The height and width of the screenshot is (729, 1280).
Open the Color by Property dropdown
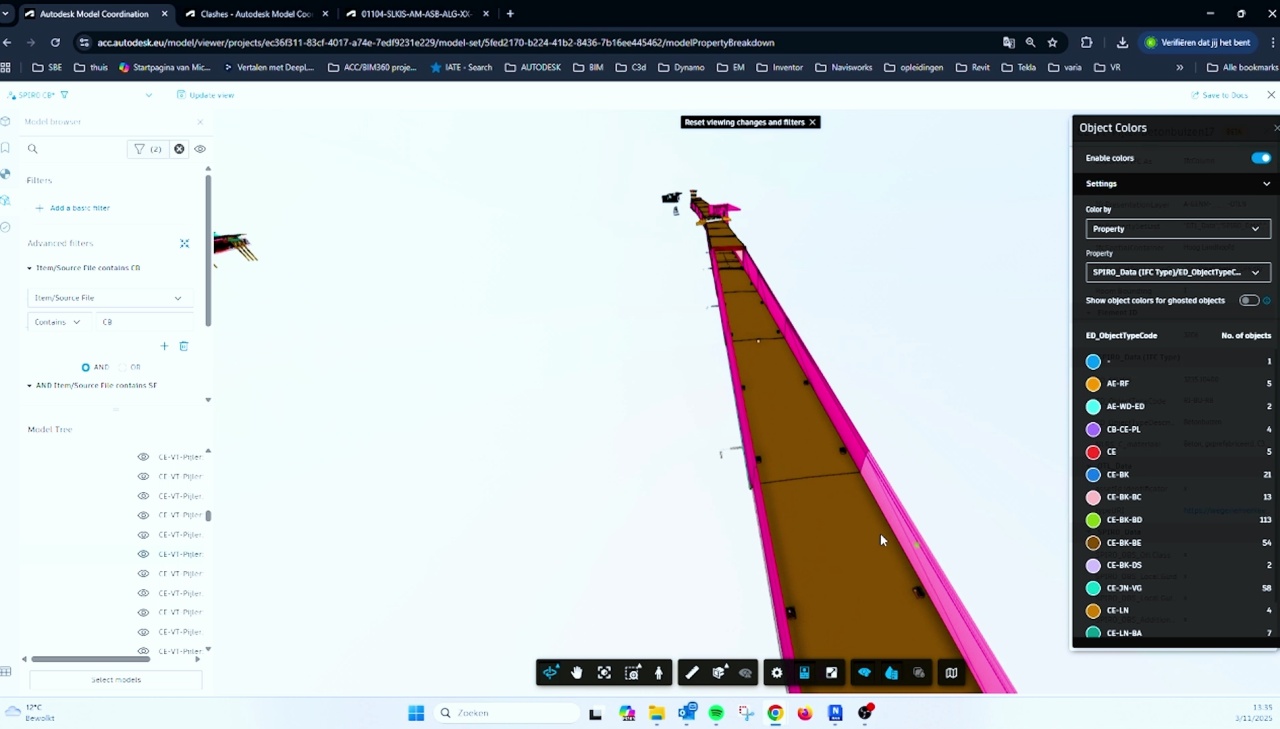pyautogui.click(x=1178, y=229)
